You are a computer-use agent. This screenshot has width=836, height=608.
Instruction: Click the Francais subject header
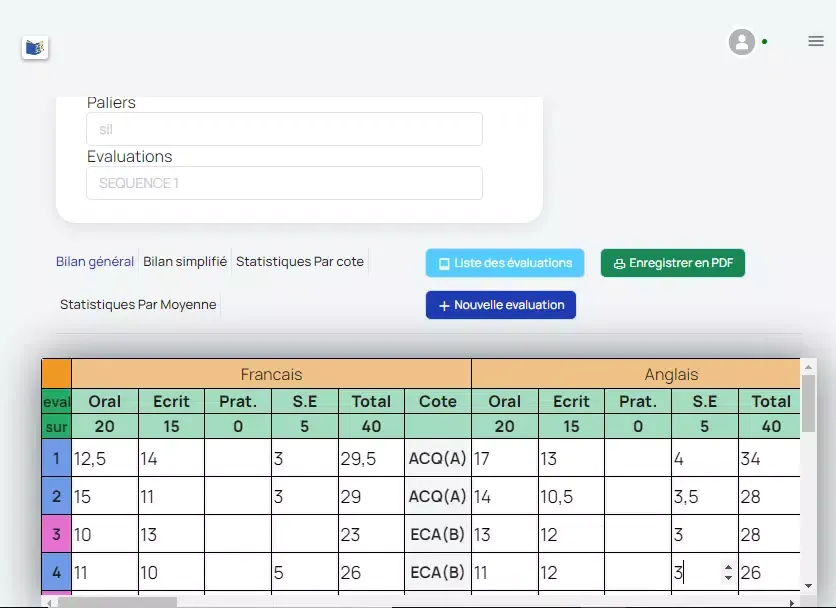pos(271,374)
